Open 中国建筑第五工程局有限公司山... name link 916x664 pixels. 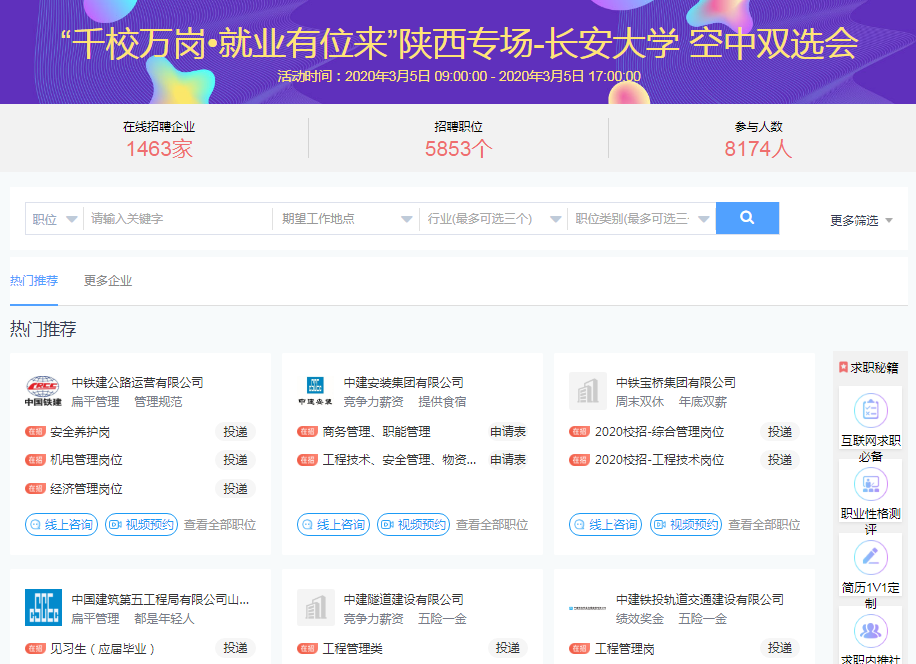point(160,599)
